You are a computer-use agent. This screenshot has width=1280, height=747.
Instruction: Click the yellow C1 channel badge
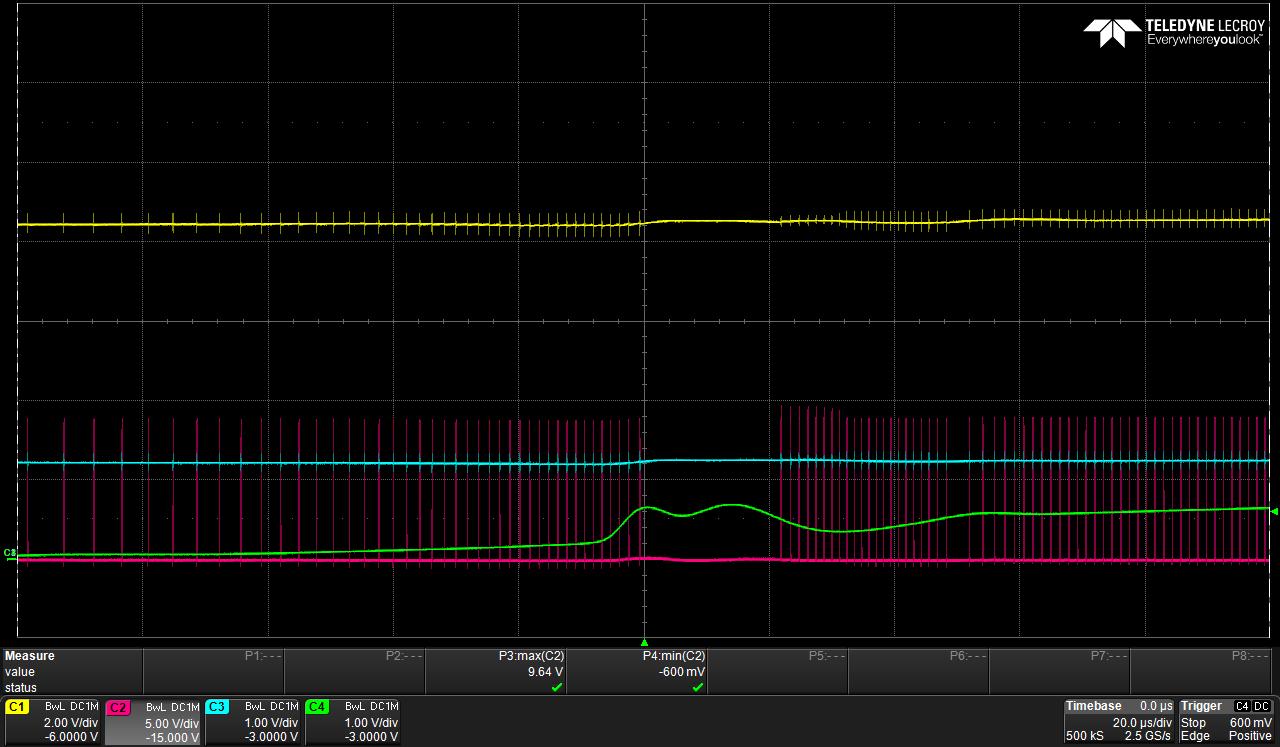click(x=16, y=707)
